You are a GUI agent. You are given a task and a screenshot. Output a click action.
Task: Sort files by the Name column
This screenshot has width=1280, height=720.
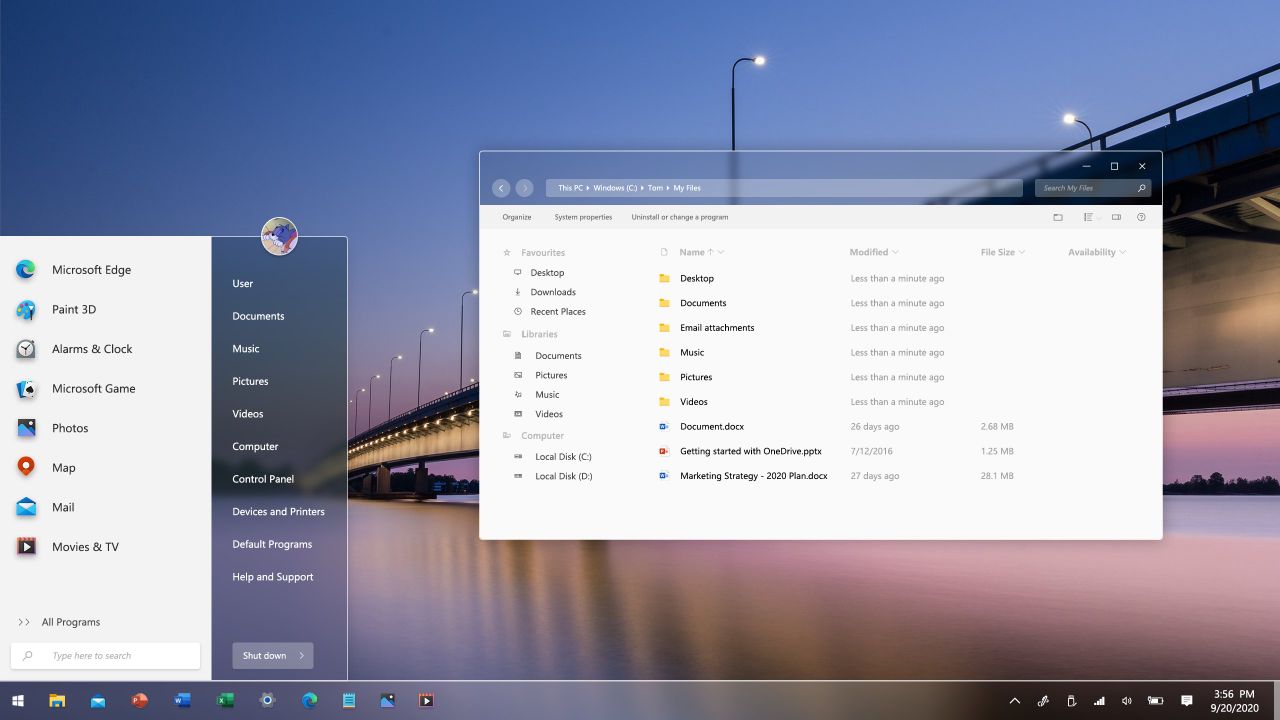[x=692, y=252]
